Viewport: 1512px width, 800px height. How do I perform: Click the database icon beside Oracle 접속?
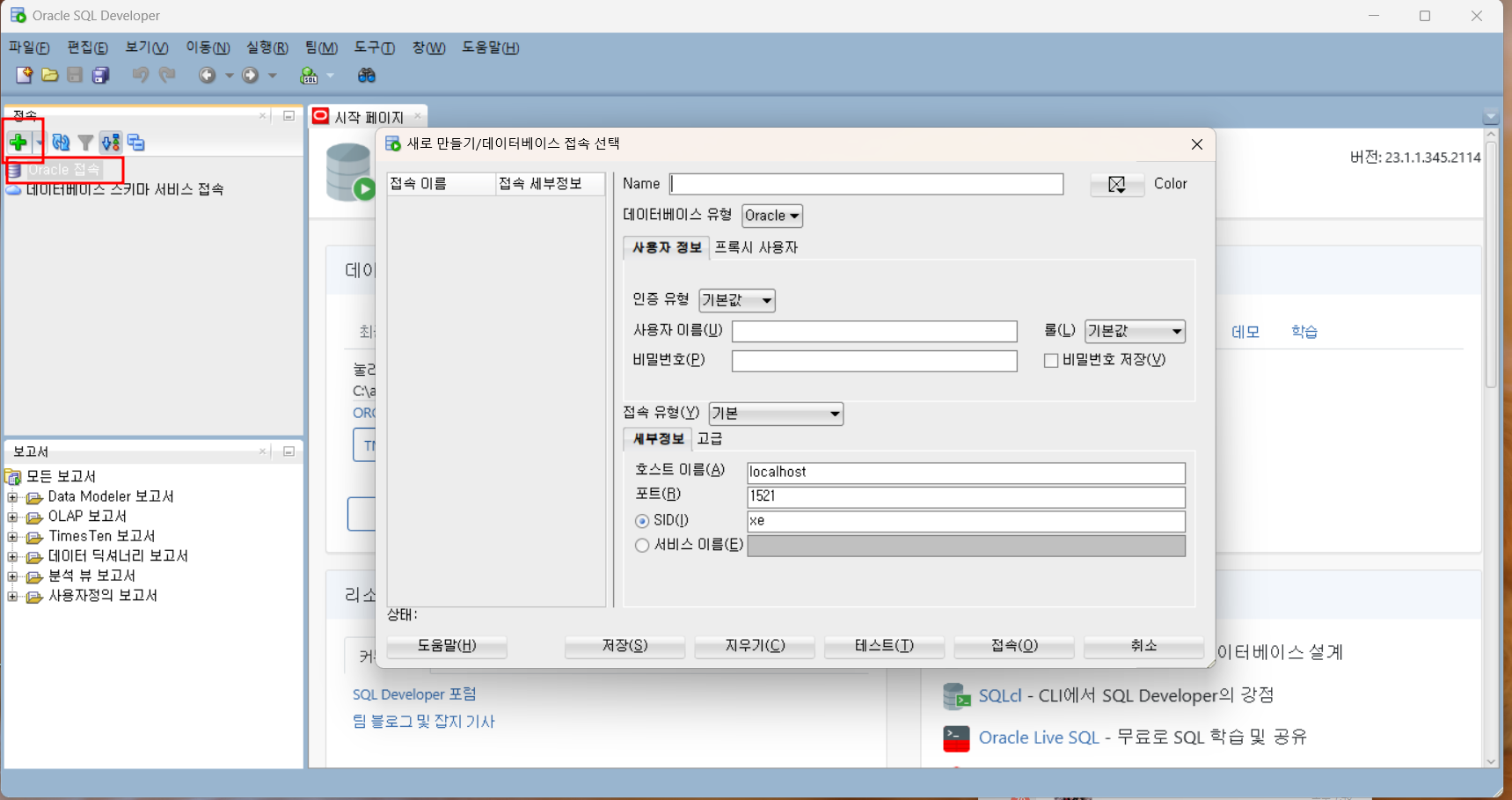click(x=14, y=170)
